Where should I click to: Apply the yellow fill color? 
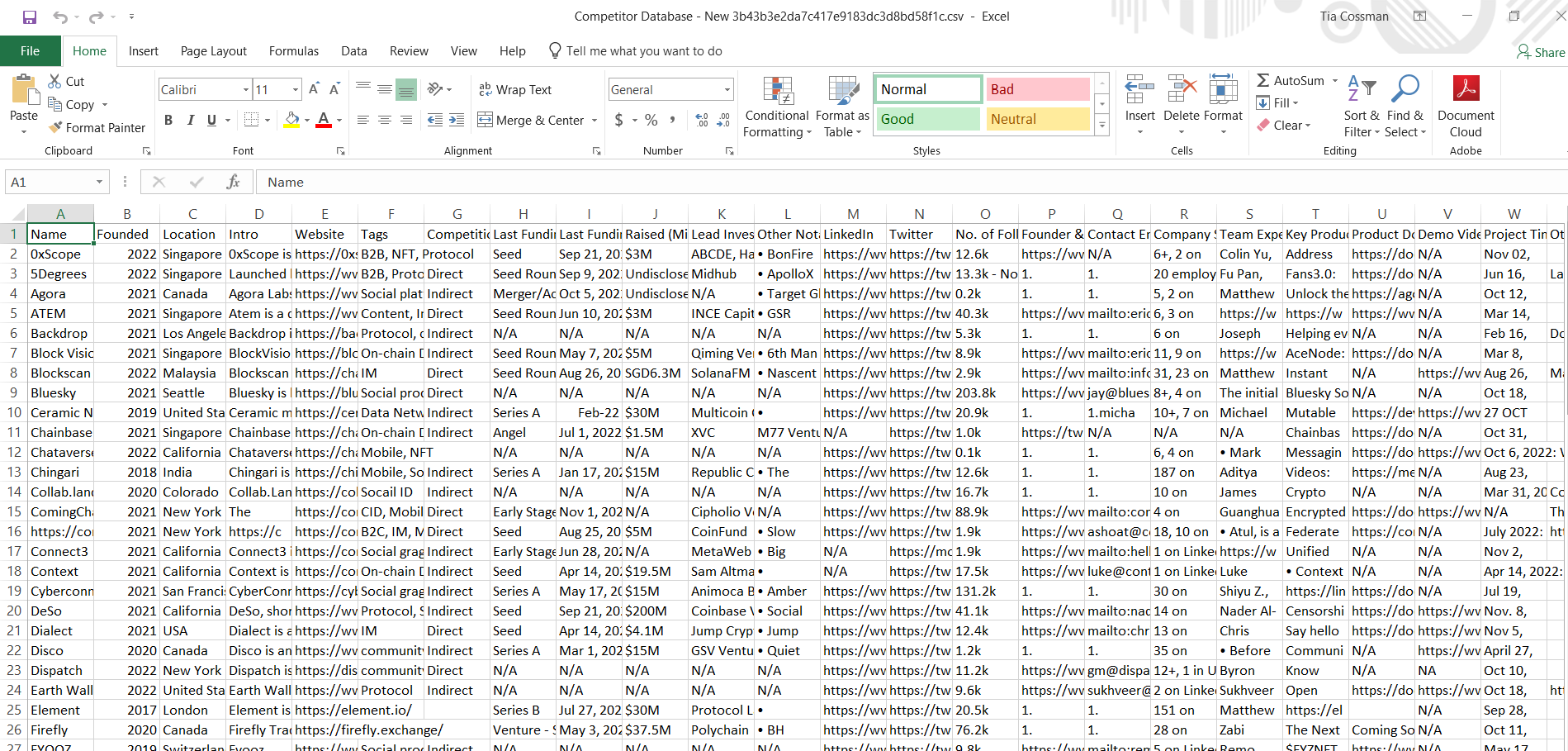[x=291, y=121]
